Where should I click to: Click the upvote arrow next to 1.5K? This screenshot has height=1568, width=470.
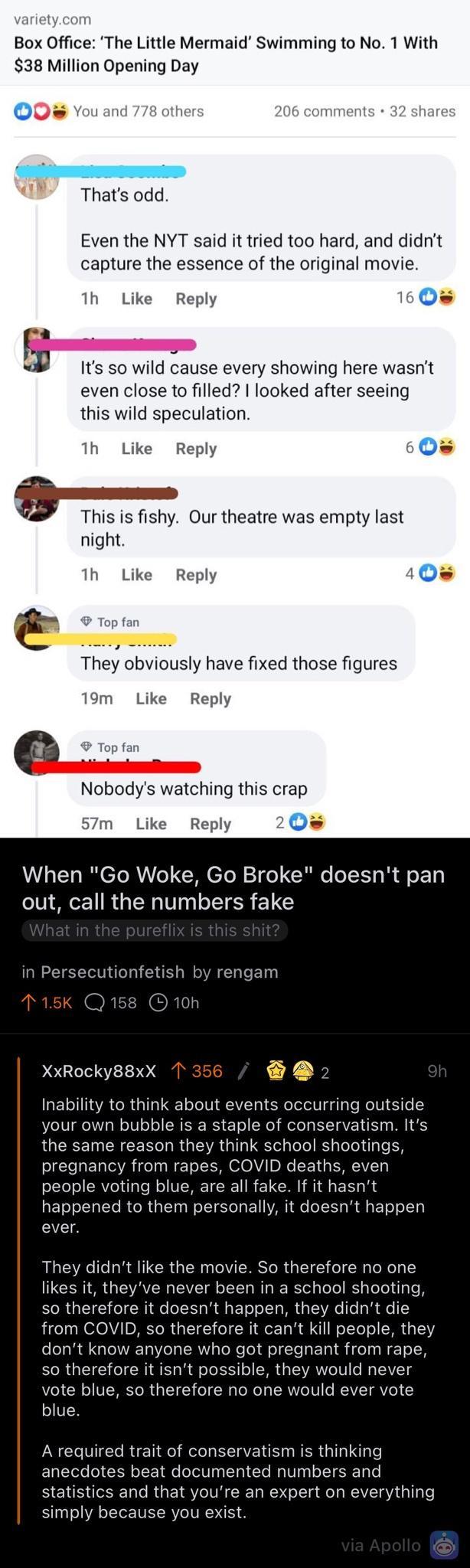tap(28, 1003)
